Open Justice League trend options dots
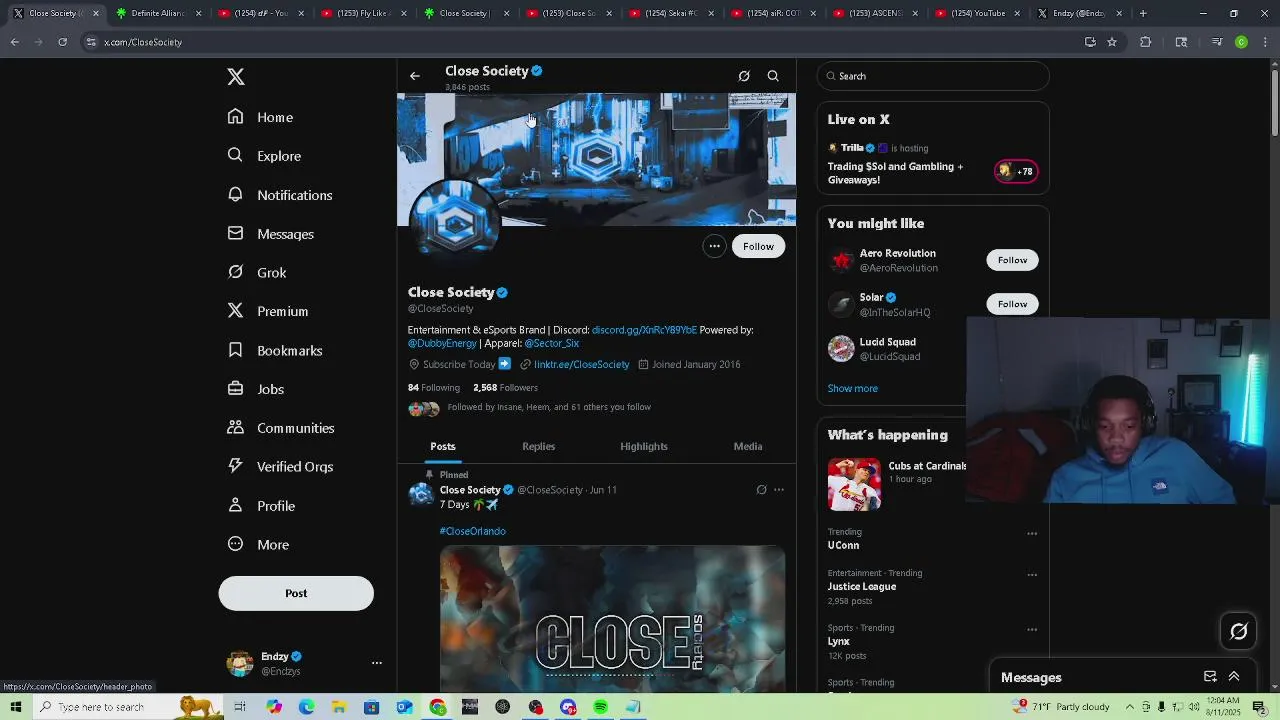This screenshot has width=1280, height=720. click(x=1032, y=575)
